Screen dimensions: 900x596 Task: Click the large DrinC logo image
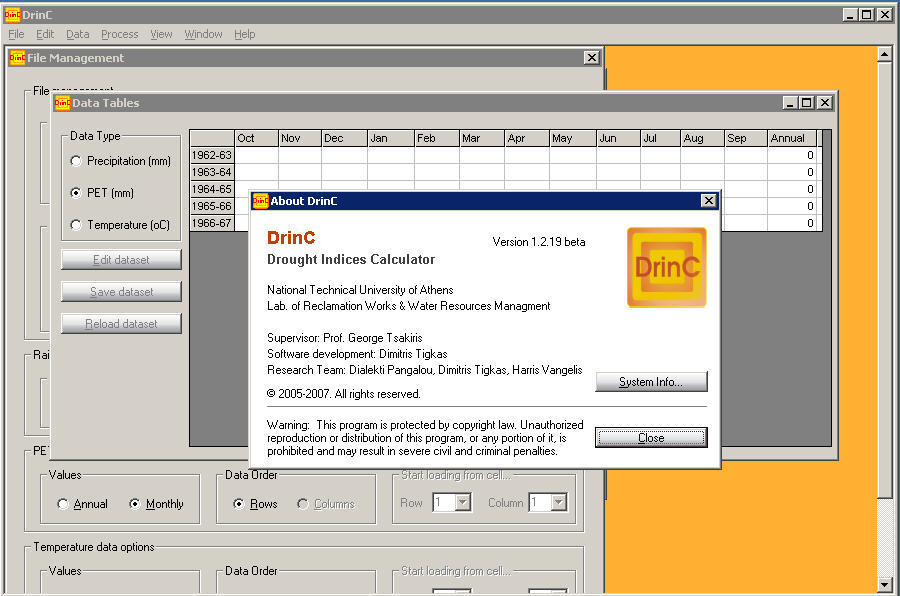pyautogui.click(x=666, y=267)
